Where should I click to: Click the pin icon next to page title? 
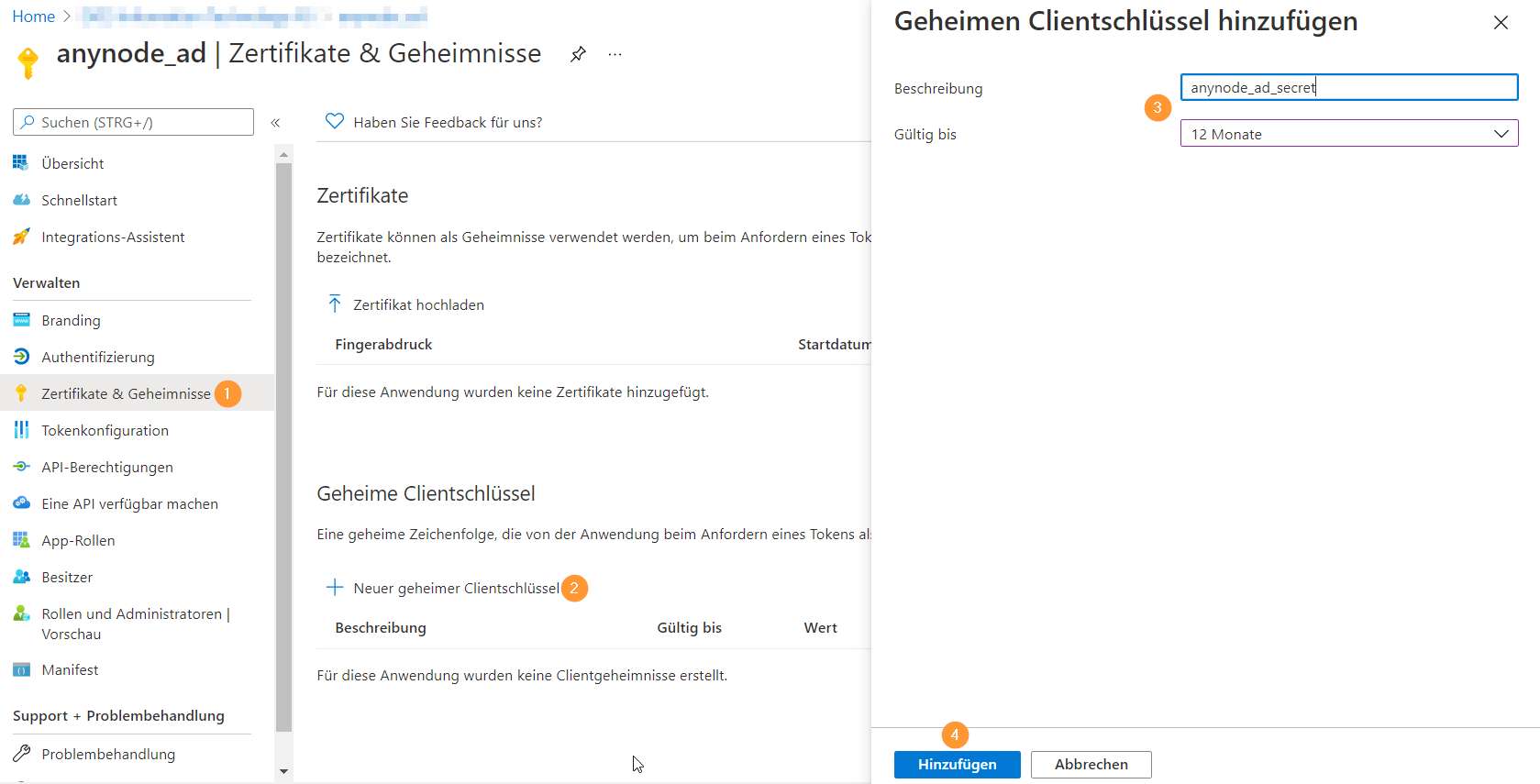[578, 54]
